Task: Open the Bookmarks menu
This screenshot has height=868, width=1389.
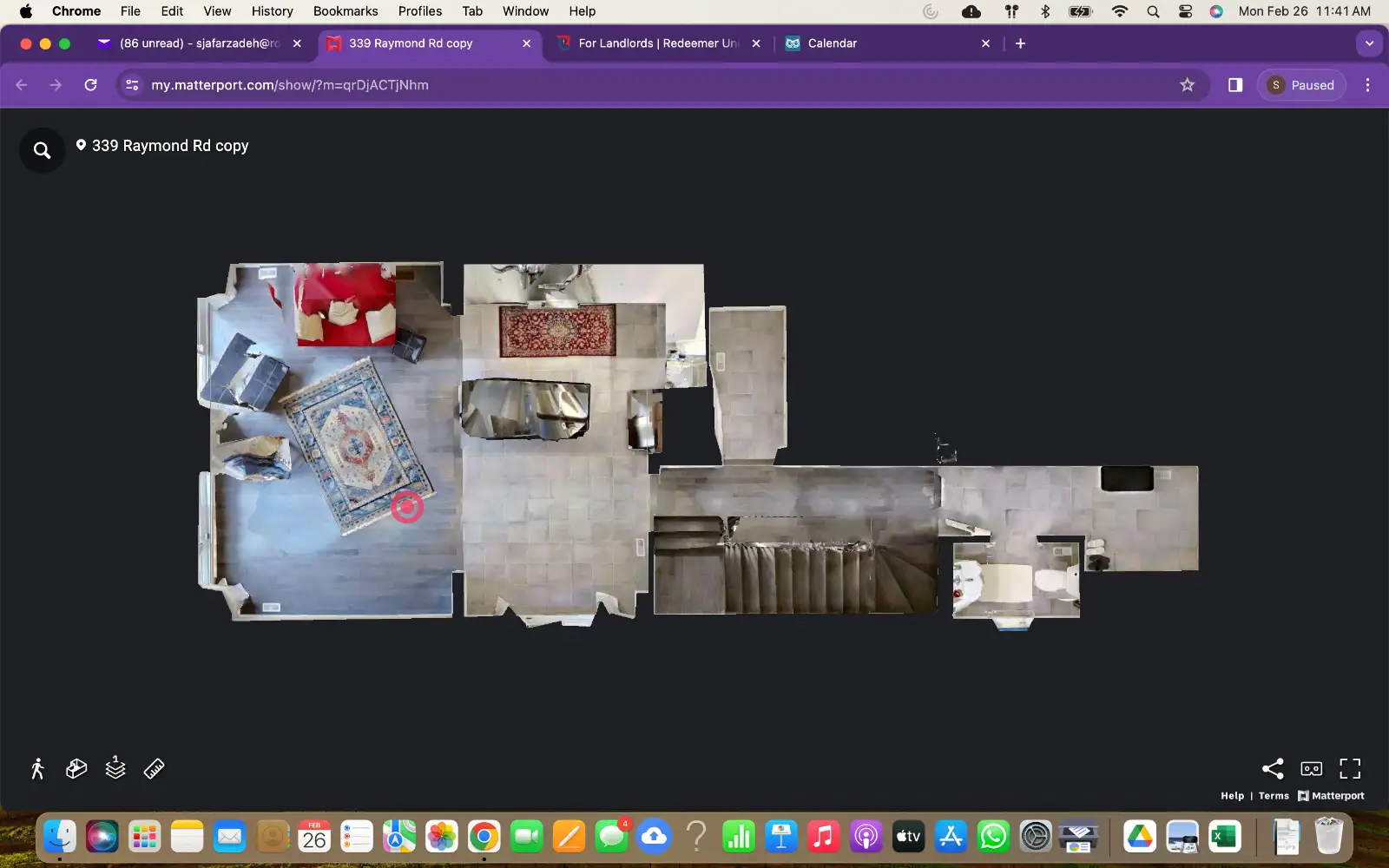Action: [x=346, y=11]
